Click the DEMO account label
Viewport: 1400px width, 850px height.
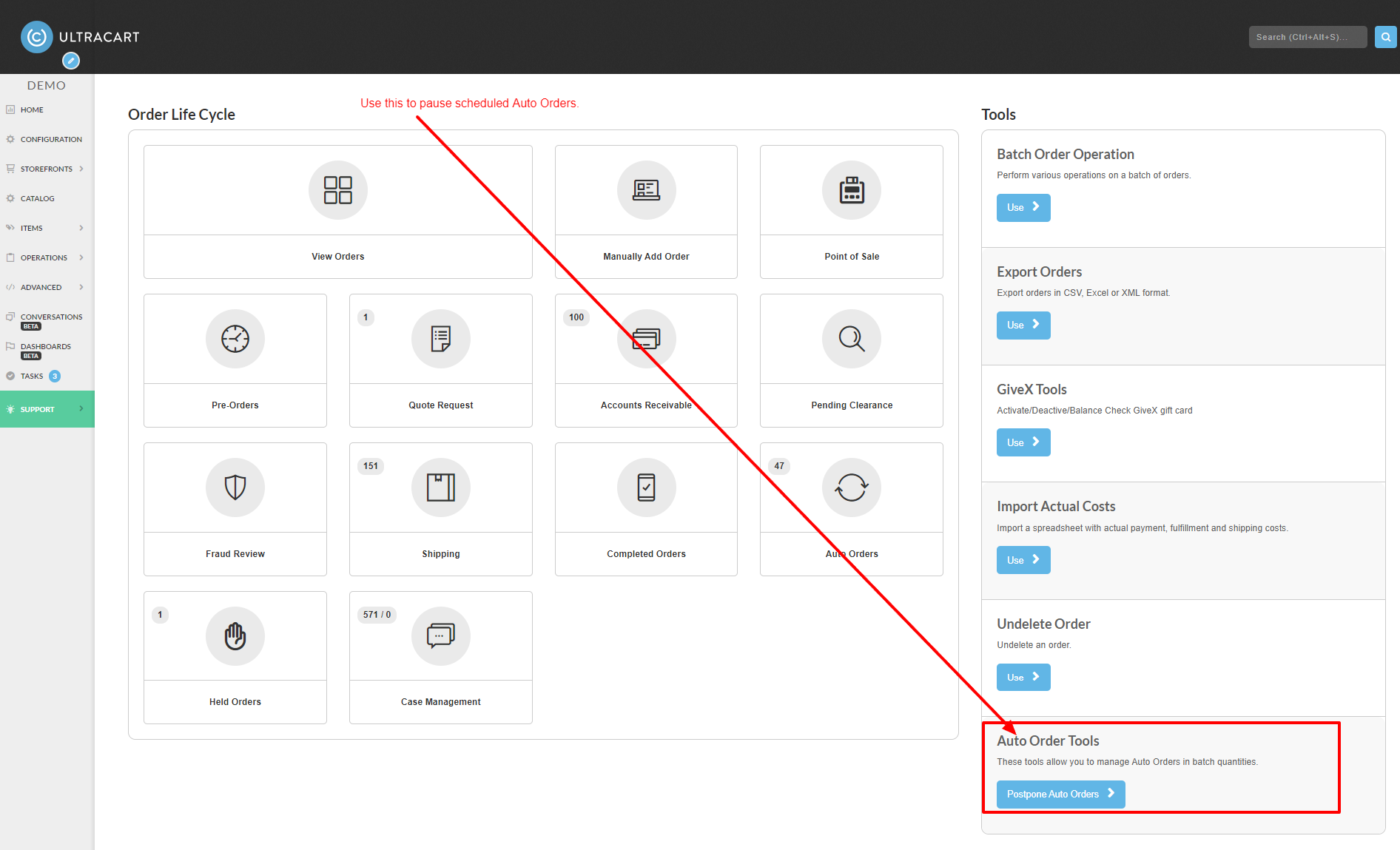[47, 85]
